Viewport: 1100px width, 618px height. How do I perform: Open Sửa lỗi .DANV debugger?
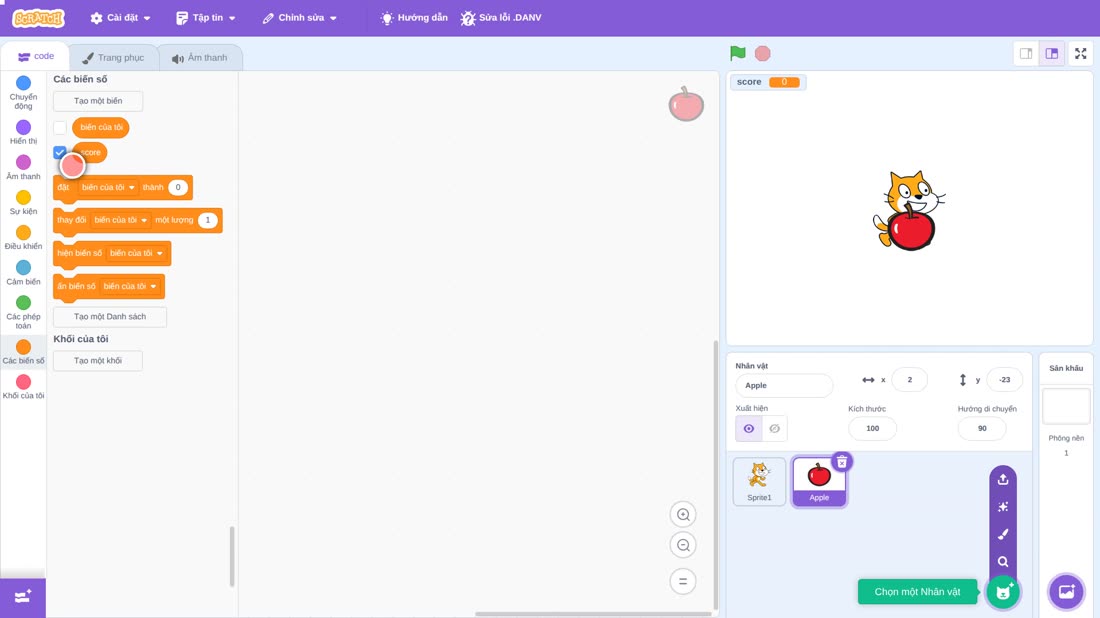tap(501, 18)
